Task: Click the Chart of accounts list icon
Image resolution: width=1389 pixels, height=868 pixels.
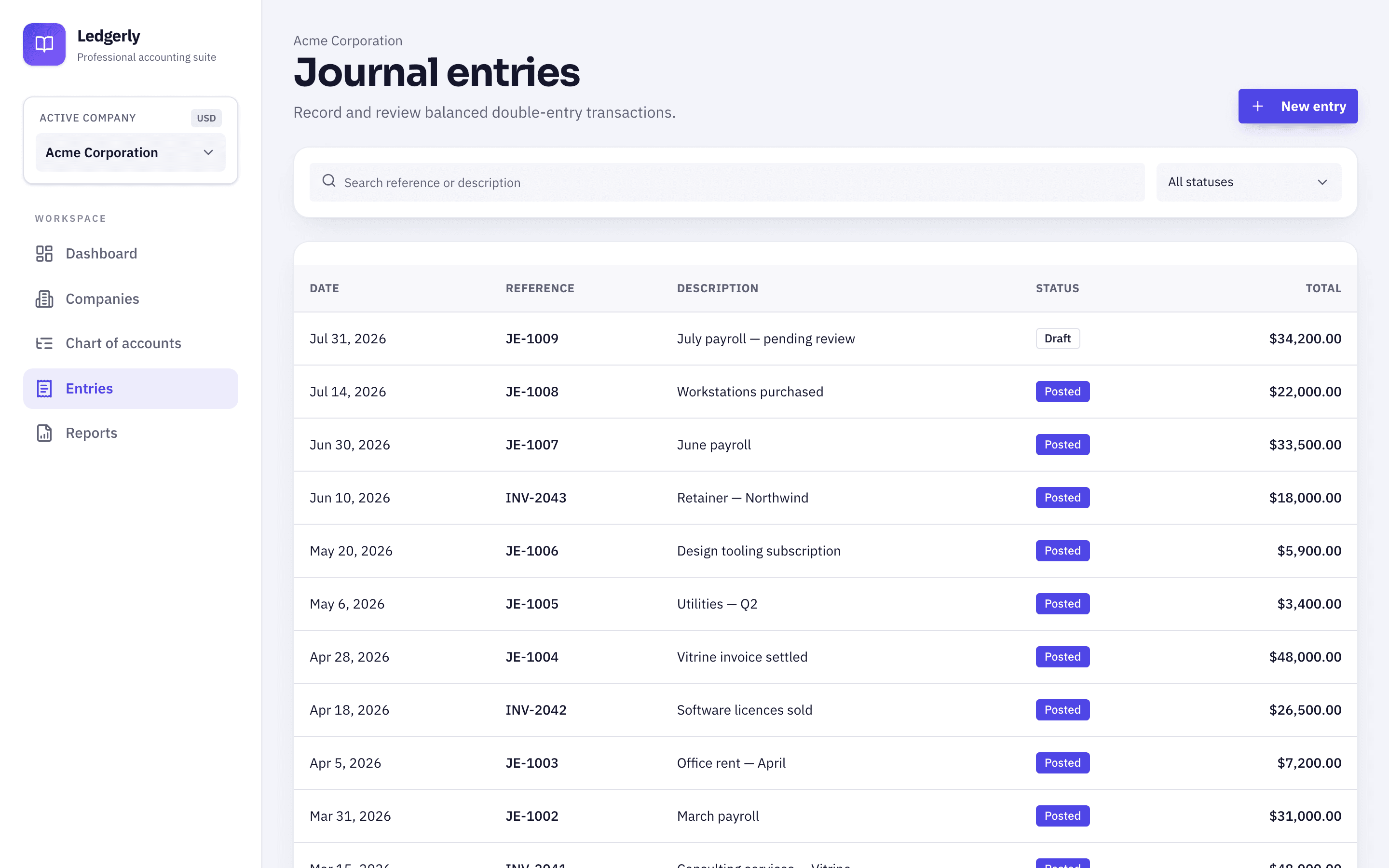Action: point(44,343)
